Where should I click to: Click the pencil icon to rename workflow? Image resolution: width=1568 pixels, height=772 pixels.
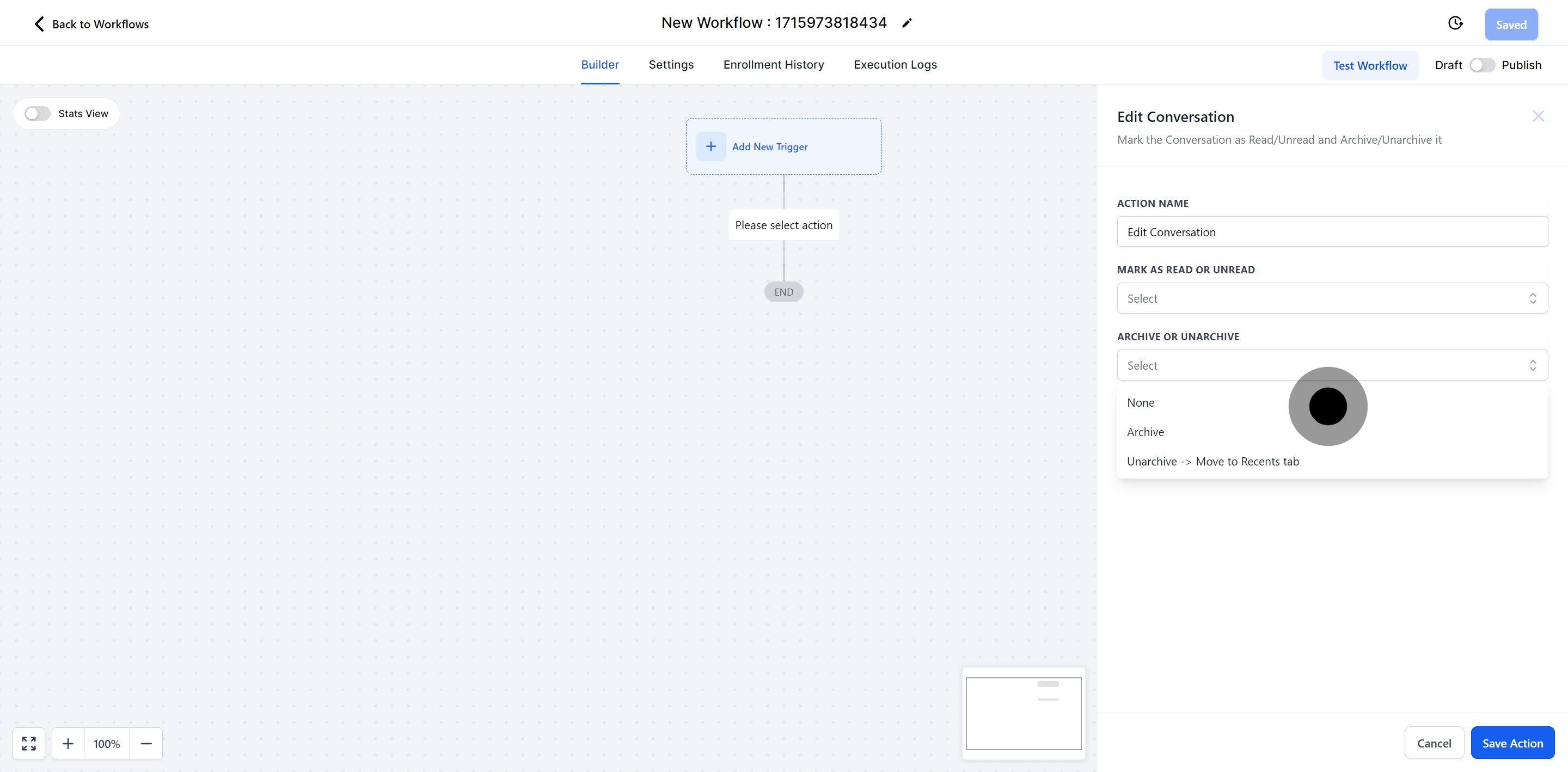coord(907,23)
